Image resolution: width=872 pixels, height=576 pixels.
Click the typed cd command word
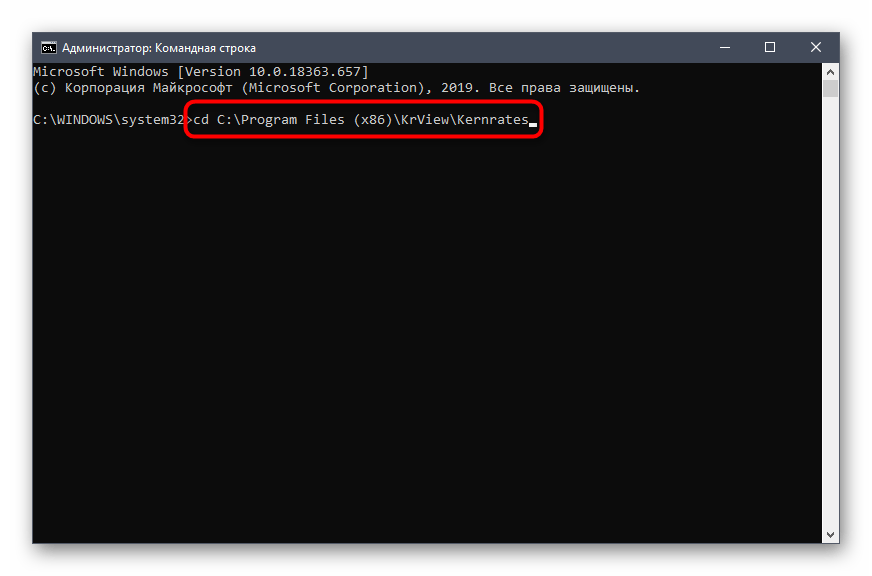201,120
